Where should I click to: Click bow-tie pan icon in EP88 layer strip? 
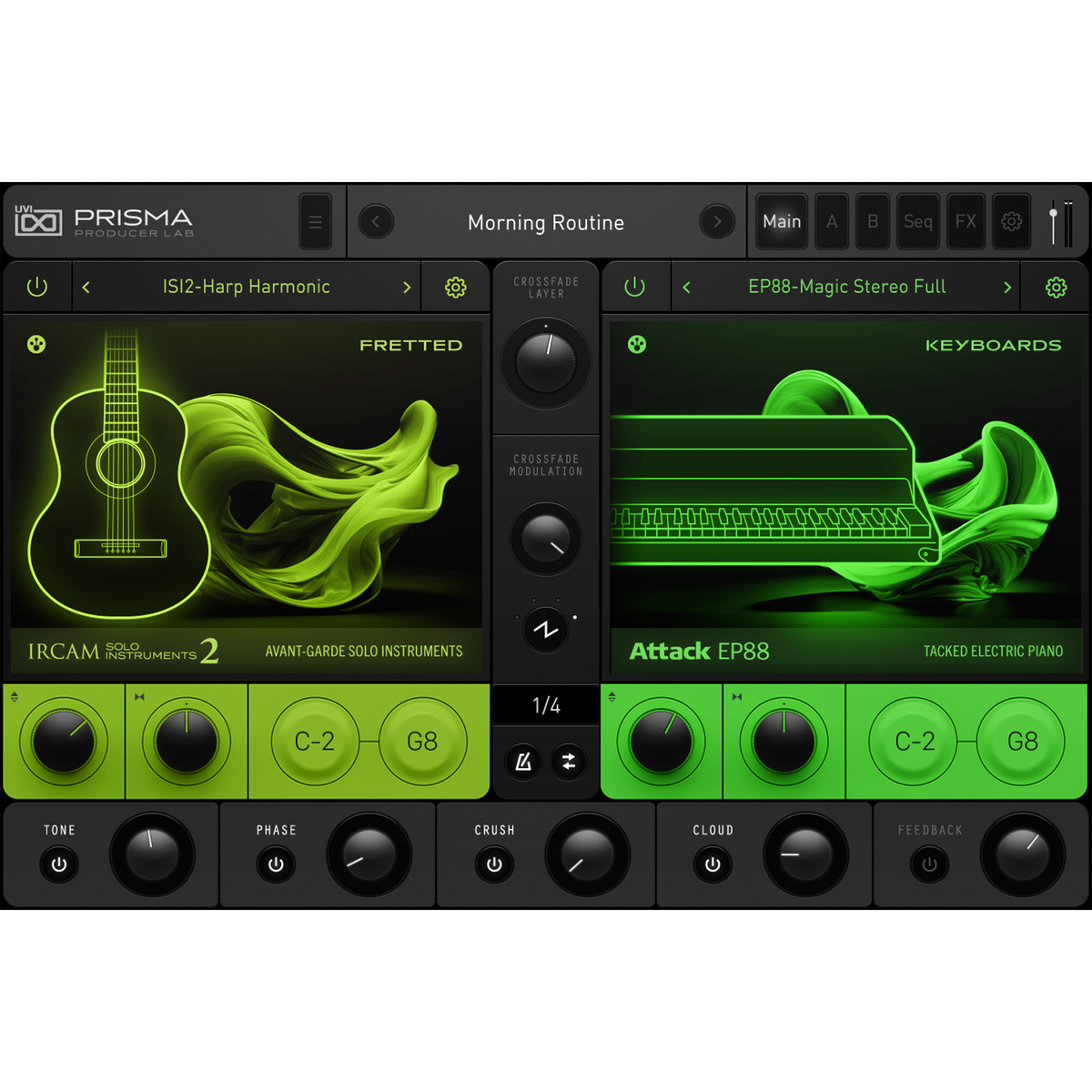point(737,697)
